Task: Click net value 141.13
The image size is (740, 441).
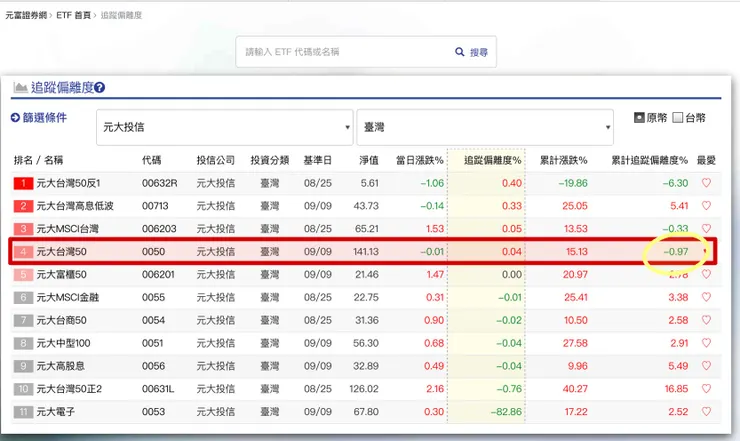Action: pos(366,252)
